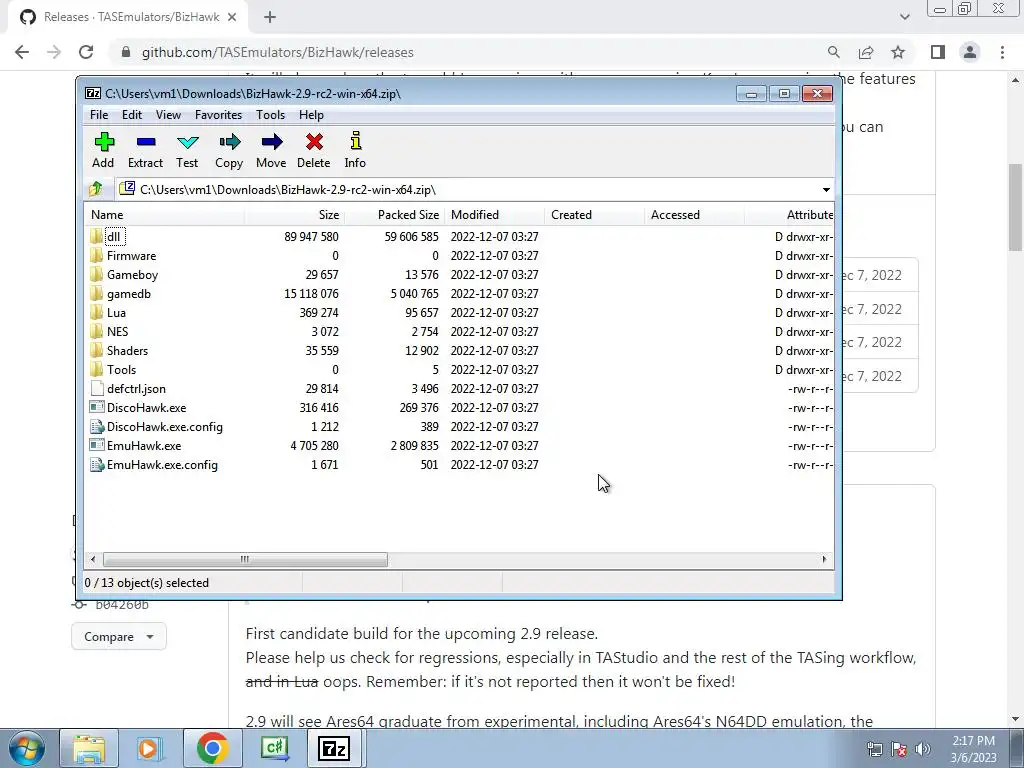The image size is (1024, 768).
Task: Open the Help menu
Action: coord(312,115)
